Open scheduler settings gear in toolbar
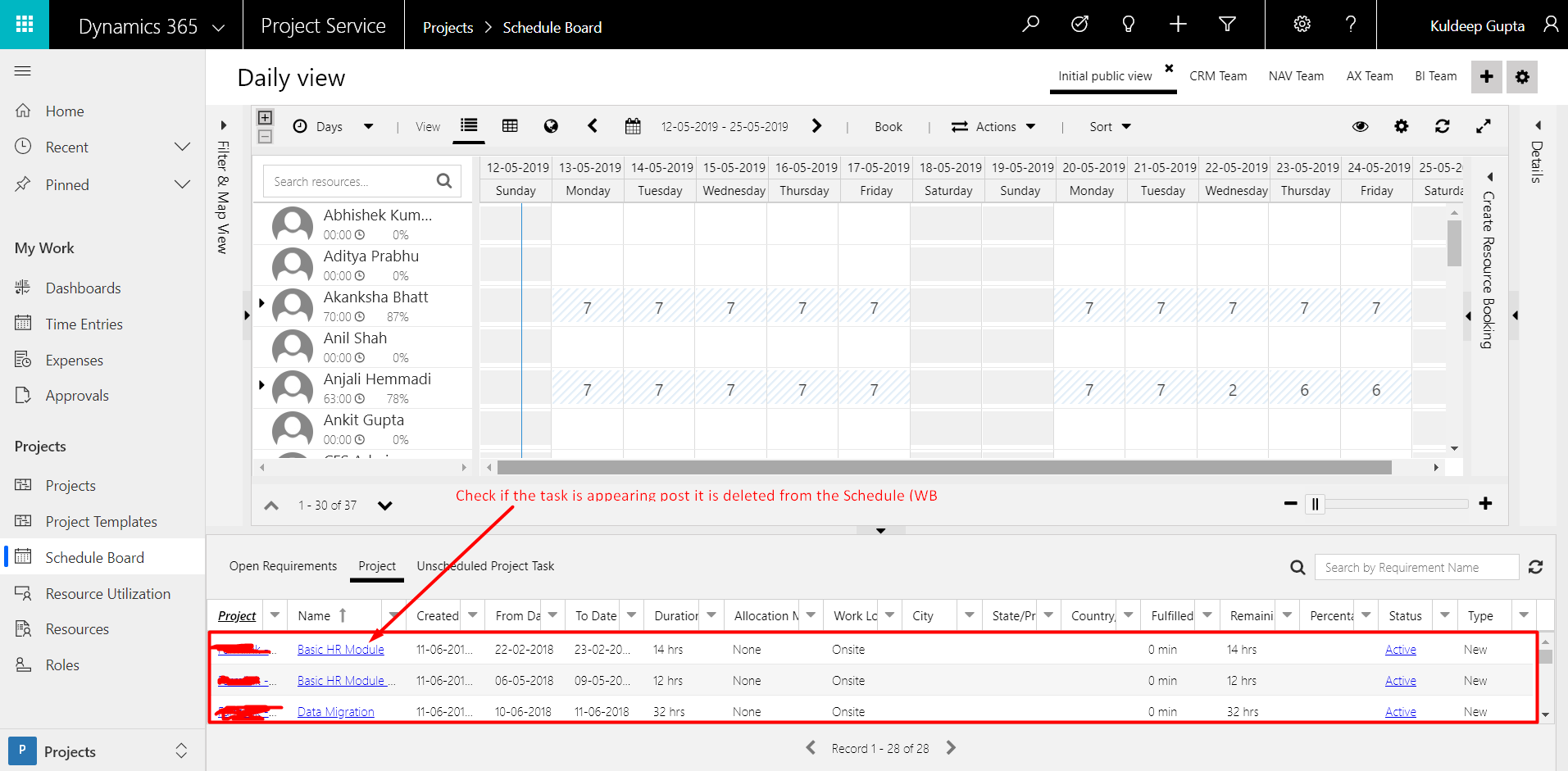The height and width of the screenshot is (771, 1568). coord(1402,126)
